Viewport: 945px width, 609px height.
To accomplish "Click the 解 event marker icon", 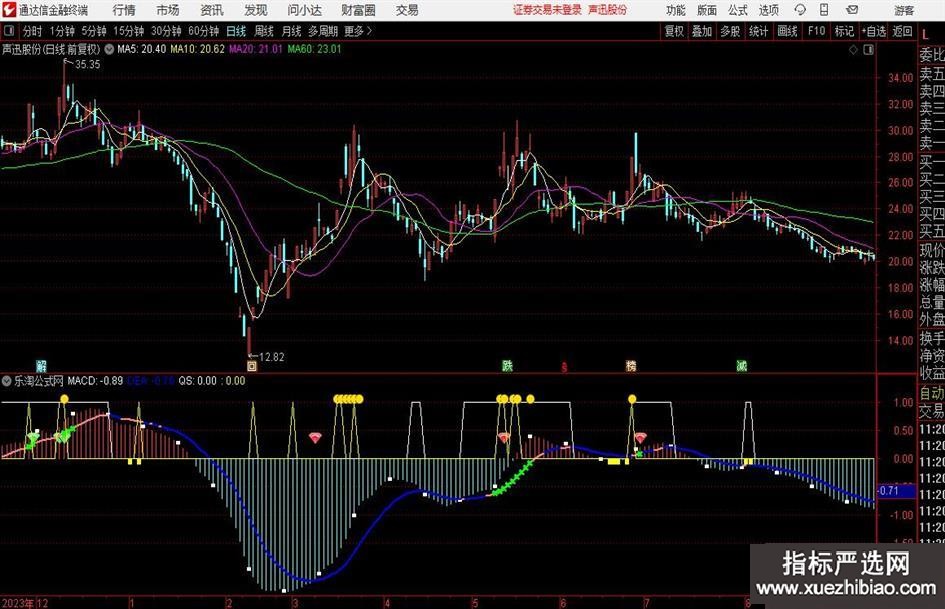I will tap(41, 366).
